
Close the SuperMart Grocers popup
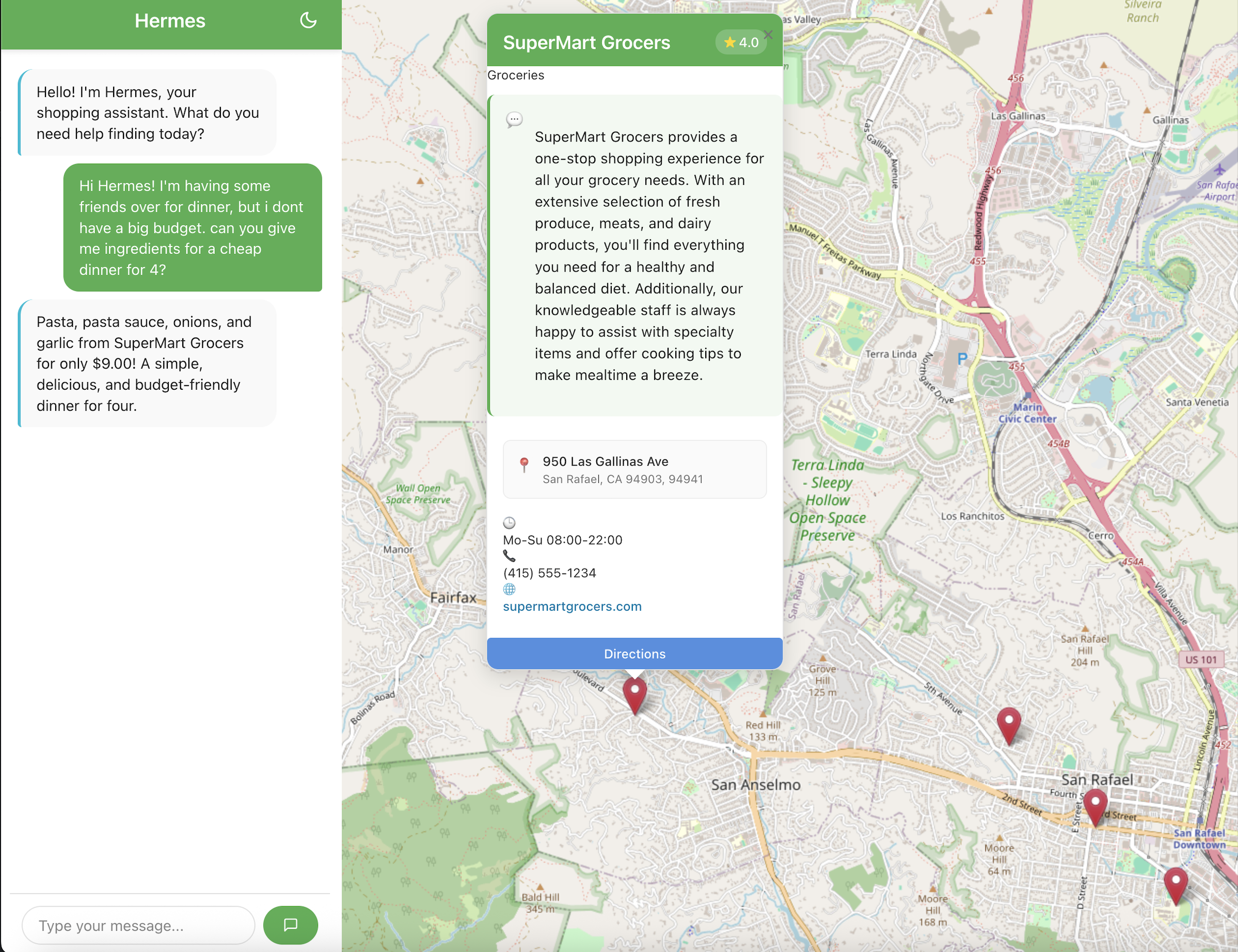768,35
